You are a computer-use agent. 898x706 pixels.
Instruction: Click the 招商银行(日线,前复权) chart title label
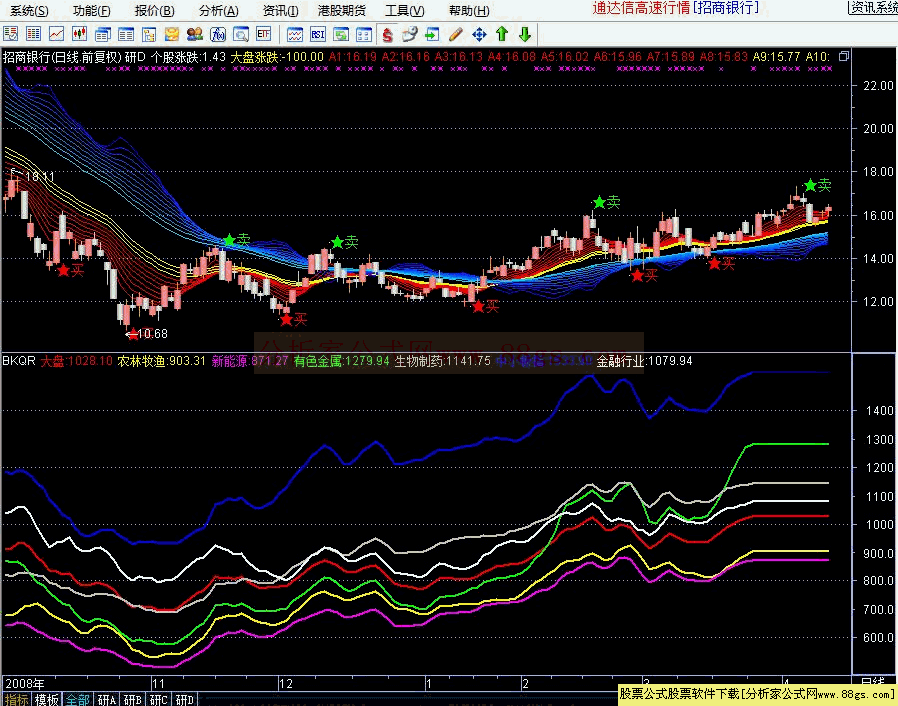coord(62,57)
